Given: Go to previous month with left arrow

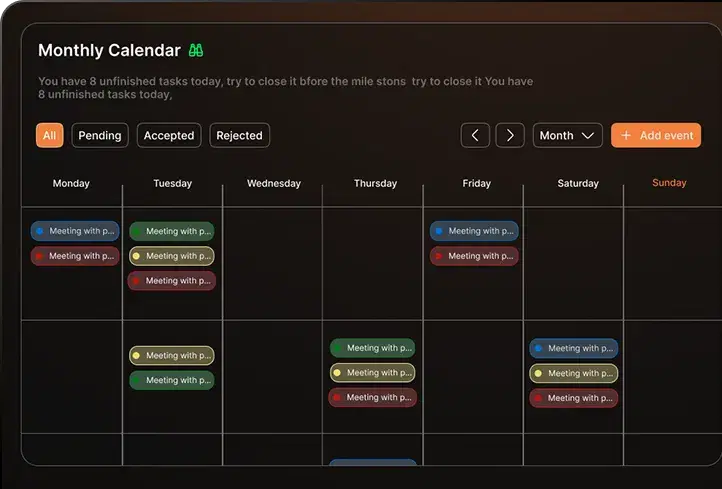Looking at the screenshot, I should pos(475,135).
